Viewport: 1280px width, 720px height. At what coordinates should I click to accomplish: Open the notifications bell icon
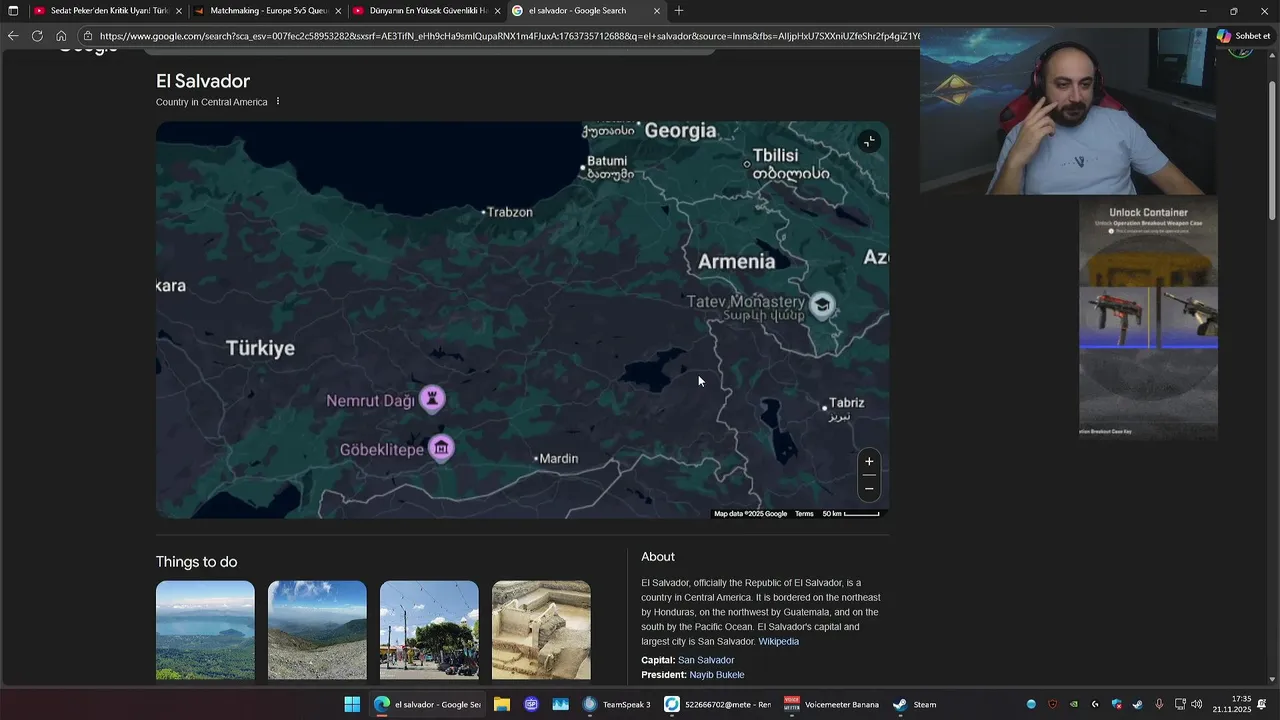click(1262, 704)
